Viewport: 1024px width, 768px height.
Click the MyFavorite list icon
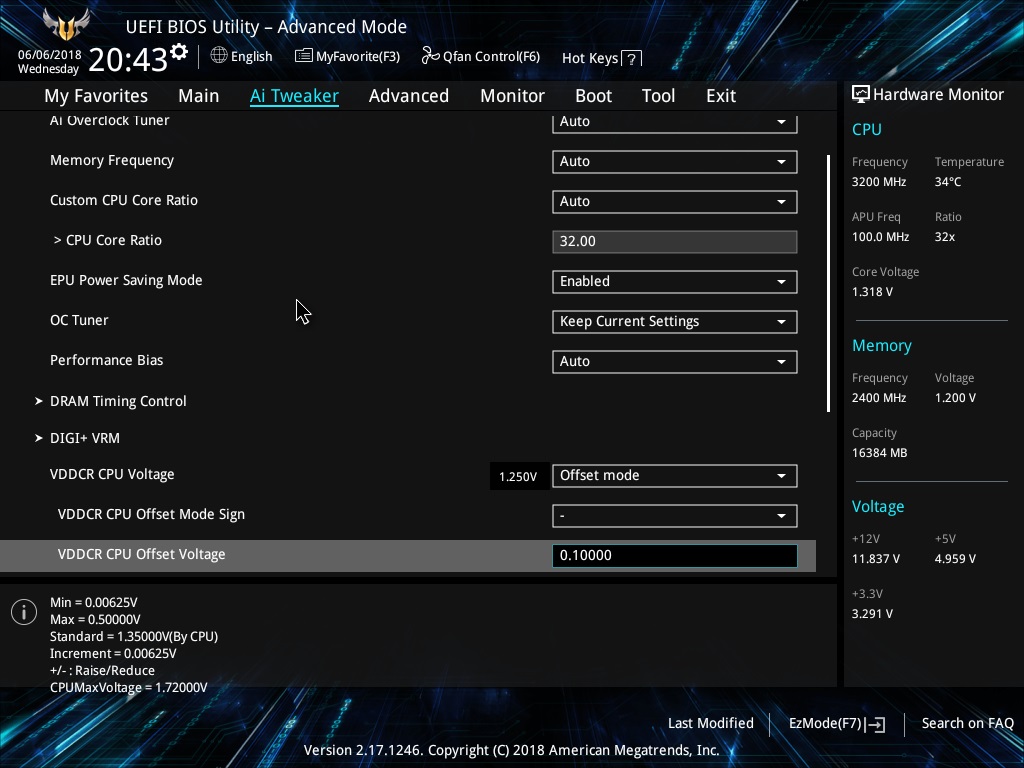pyautogui.click(x=304, y=56)
